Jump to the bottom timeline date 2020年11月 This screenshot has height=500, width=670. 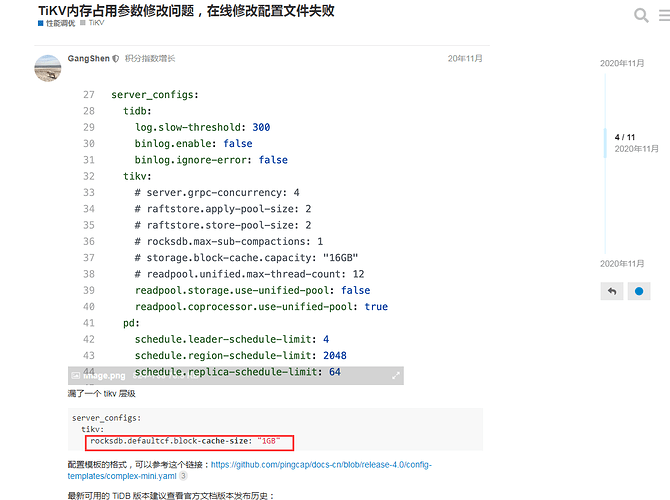click(x=622, y=264)
